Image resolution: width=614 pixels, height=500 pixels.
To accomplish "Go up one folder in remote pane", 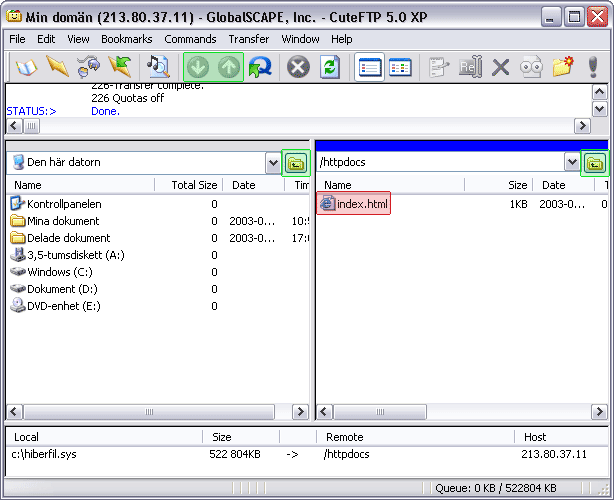I will click(595, 162).
